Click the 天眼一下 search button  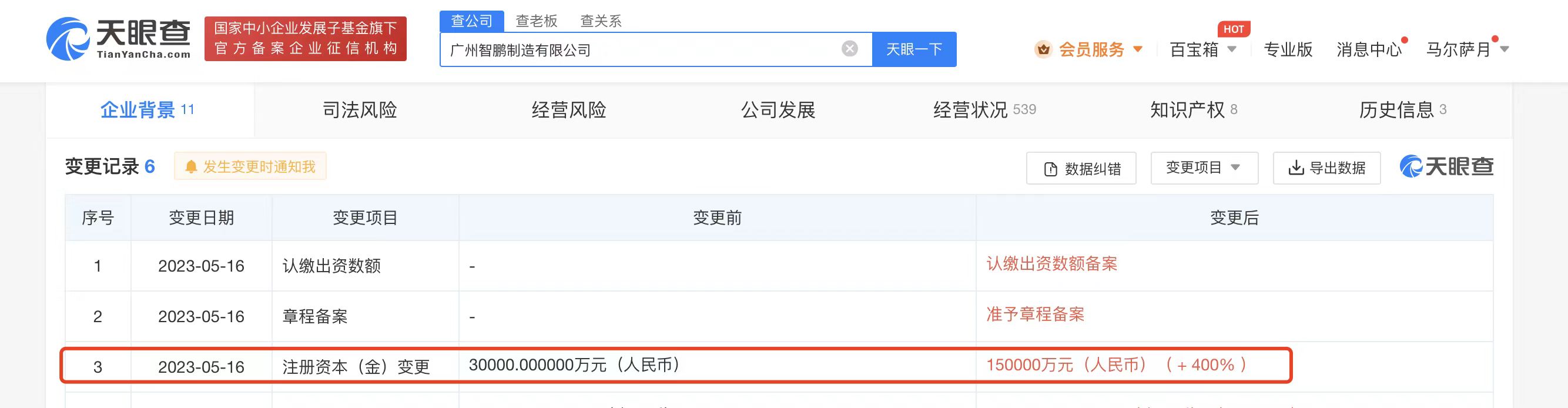pyautogui.click(x=914, y=49)
